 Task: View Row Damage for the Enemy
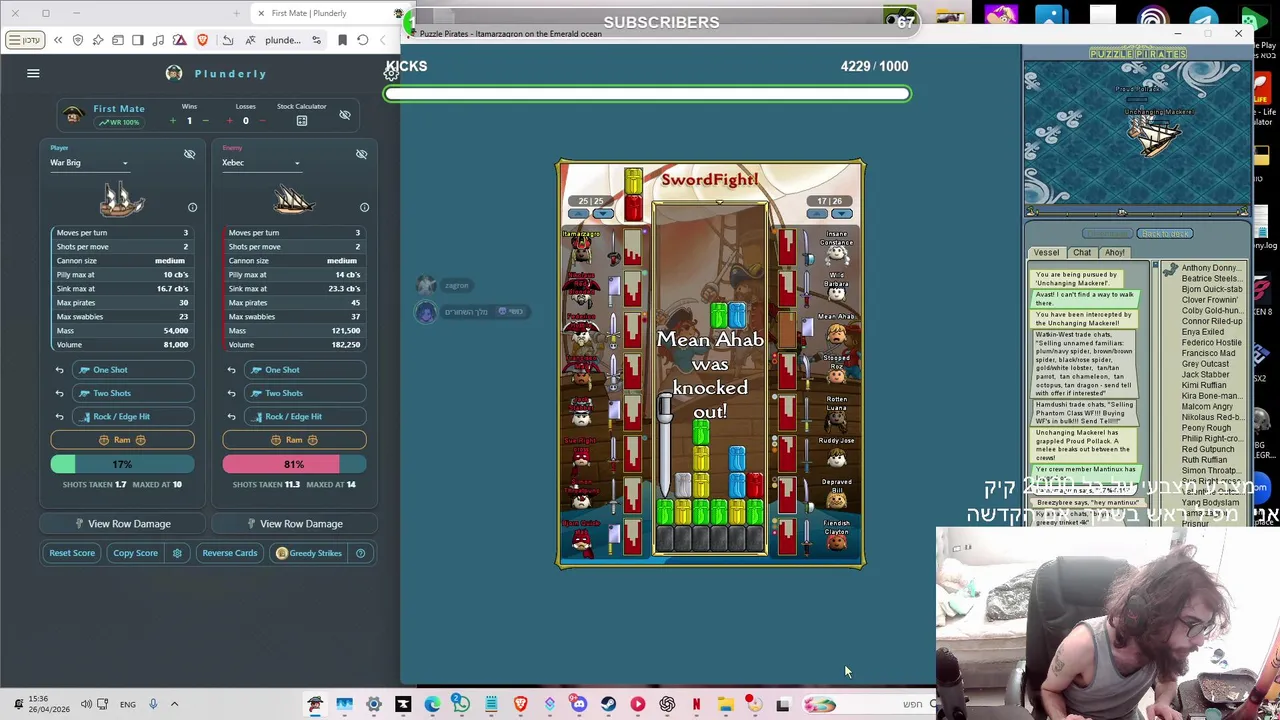(295, 524)
